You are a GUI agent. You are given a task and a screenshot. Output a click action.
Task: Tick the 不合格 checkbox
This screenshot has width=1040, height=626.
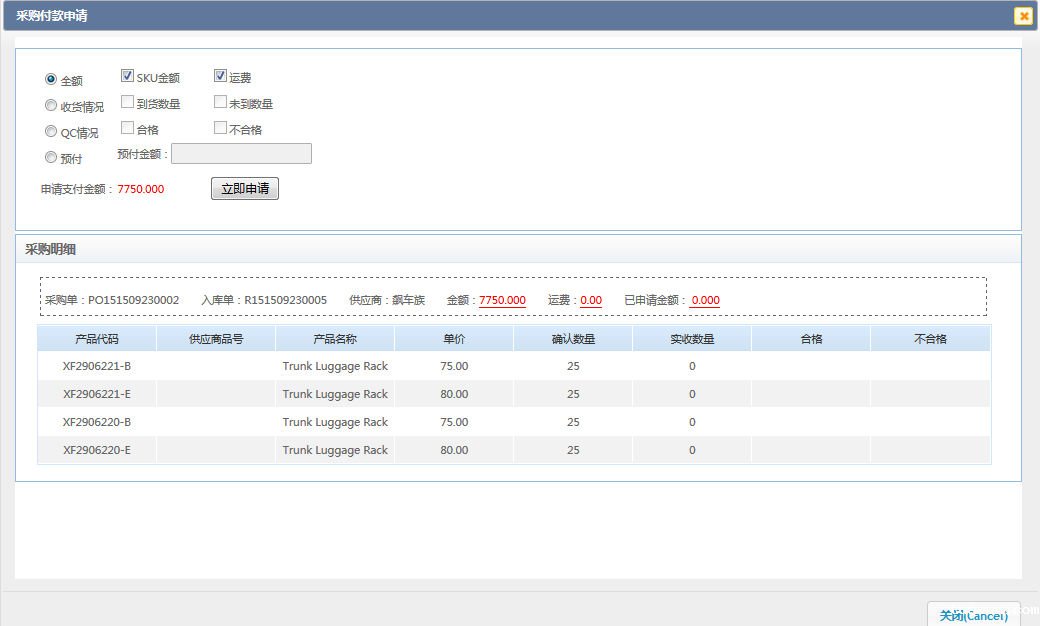[x=220, y=128]
